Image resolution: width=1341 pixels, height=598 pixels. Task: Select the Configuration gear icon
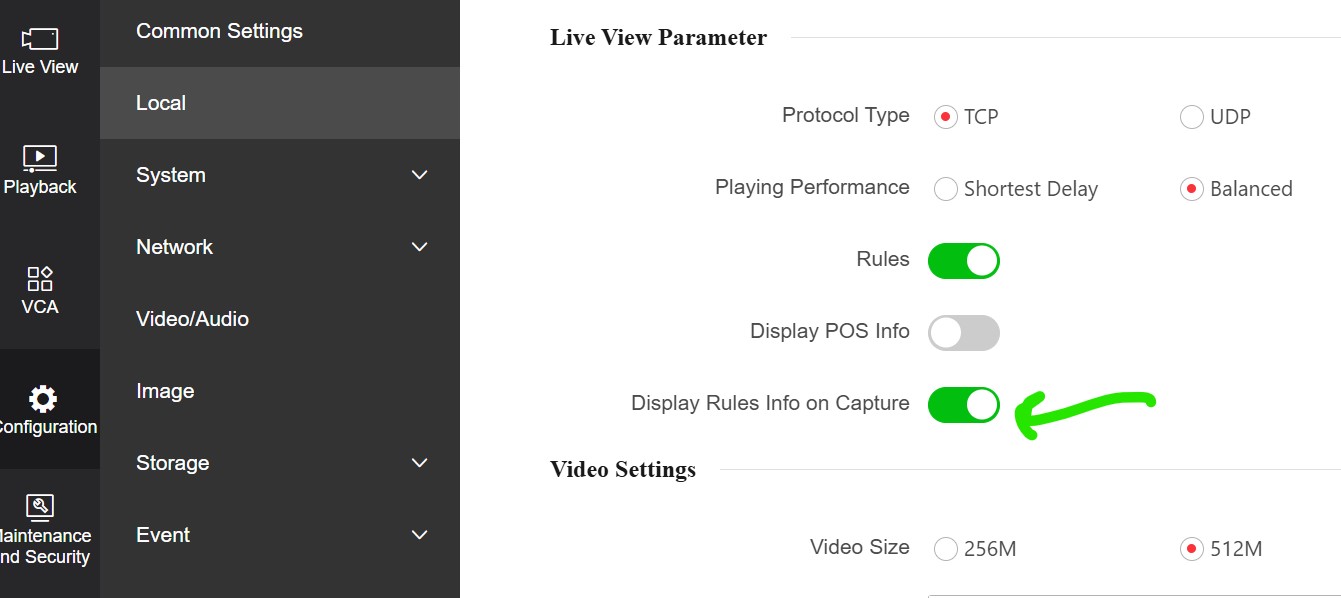coord(42,399)
